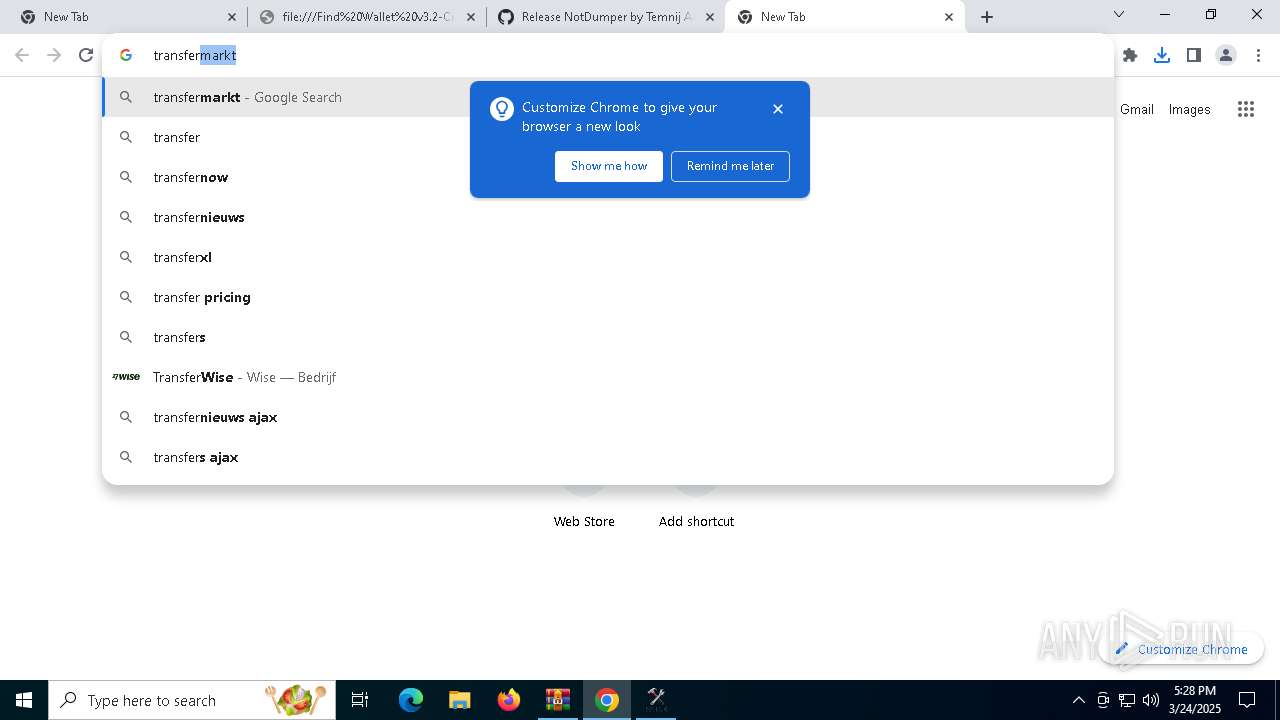The height and width of the screenshot is (720, 1280).
Task: Close the NotDumper GitHub tab
Action: 710,17
